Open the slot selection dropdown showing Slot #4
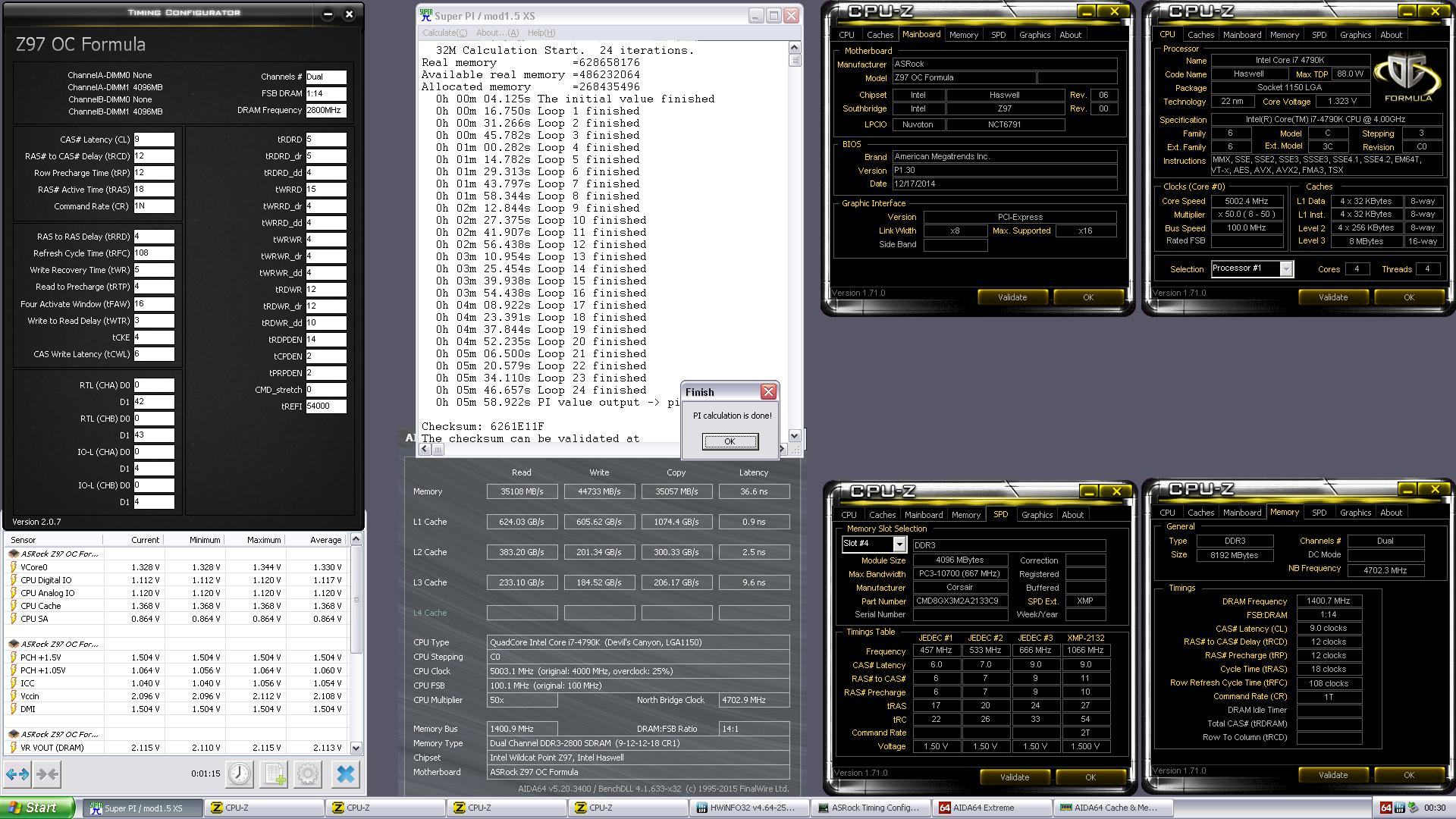Viewport: 1456px width, 819px height. click(899, 544)
